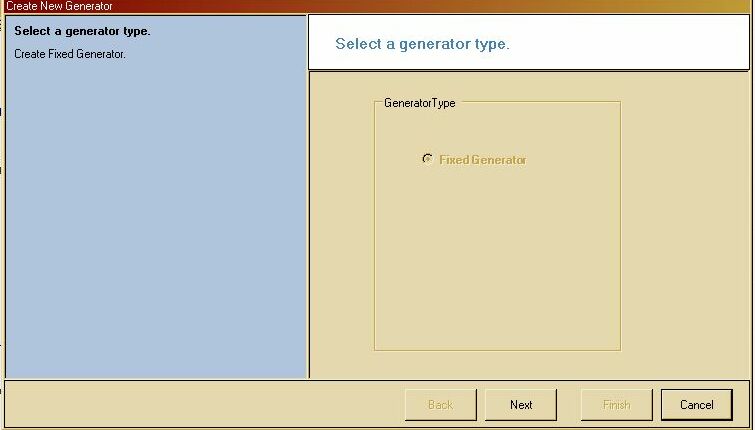Viewport: 755px width, 430px height.
Task: Proceed with the Next button
Action: pyautogui.click(x=521, y=405)
